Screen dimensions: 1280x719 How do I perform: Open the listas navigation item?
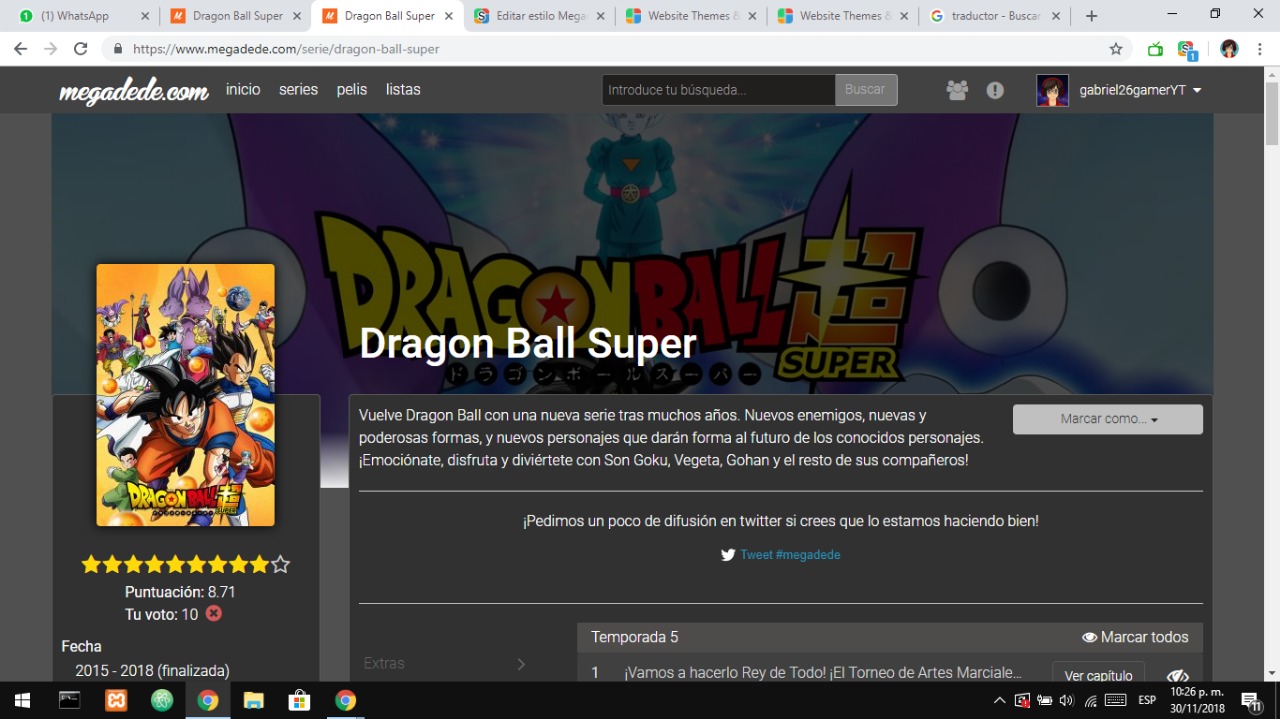[x=403, y=89]
